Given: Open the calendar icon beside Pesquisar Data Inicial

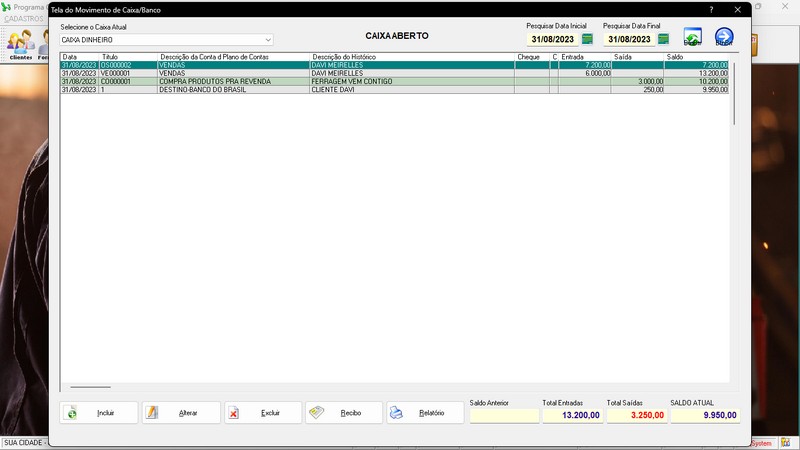Looking at the screenshot, I should (x=587, y=39).
